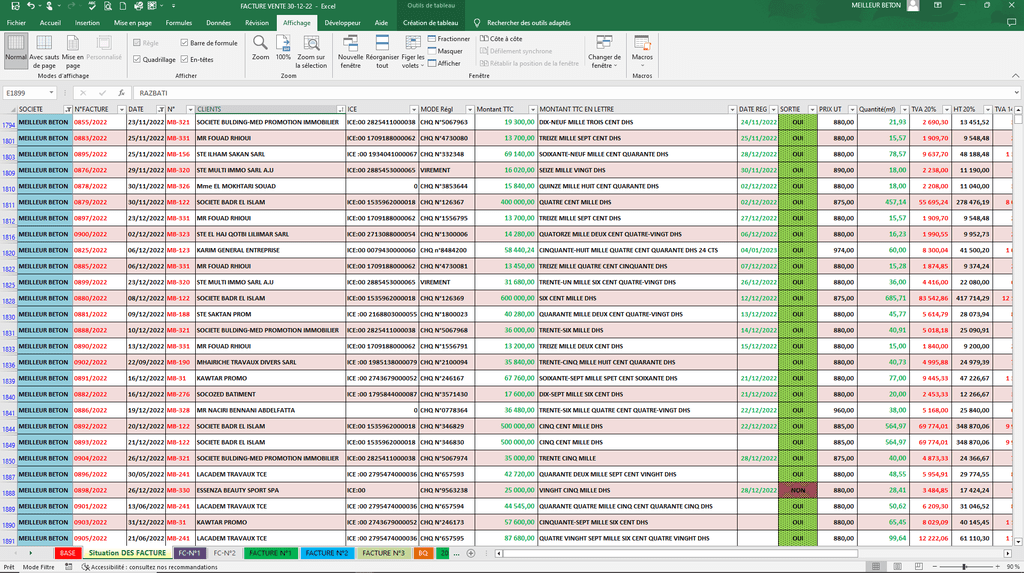Image resolution: width=1024 pixels, height=573 pixels.
Task: Open filter dropdown for CLIENTS column
Action: (x=340, y=109)
